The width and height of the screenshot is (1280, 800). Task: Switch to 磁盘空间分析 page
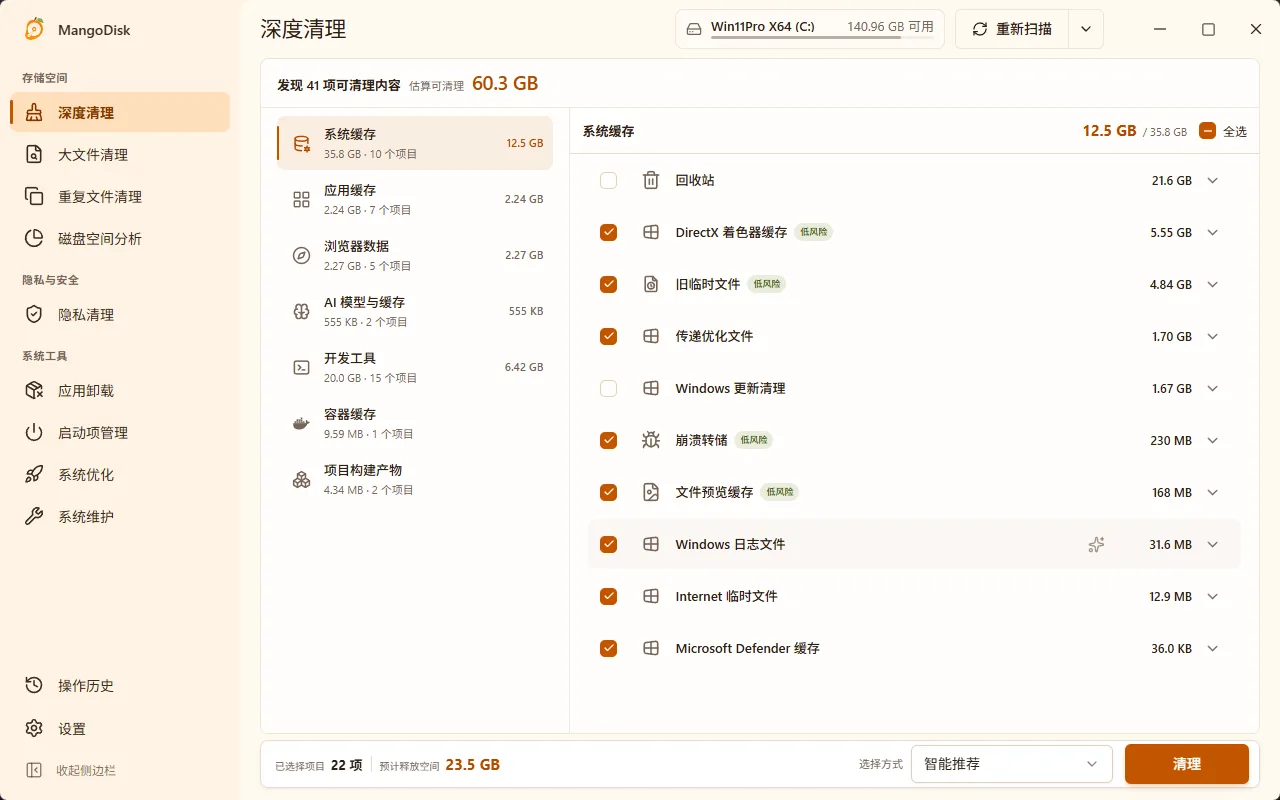point(120,239)
